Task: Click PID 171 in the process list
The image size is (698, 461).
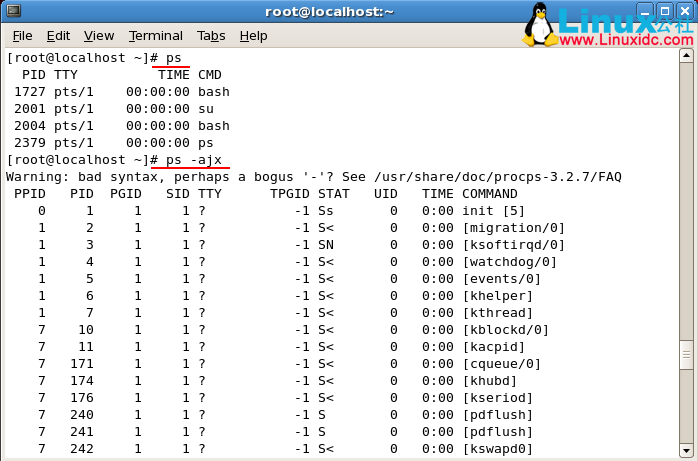Action: [x=82, y=364]
